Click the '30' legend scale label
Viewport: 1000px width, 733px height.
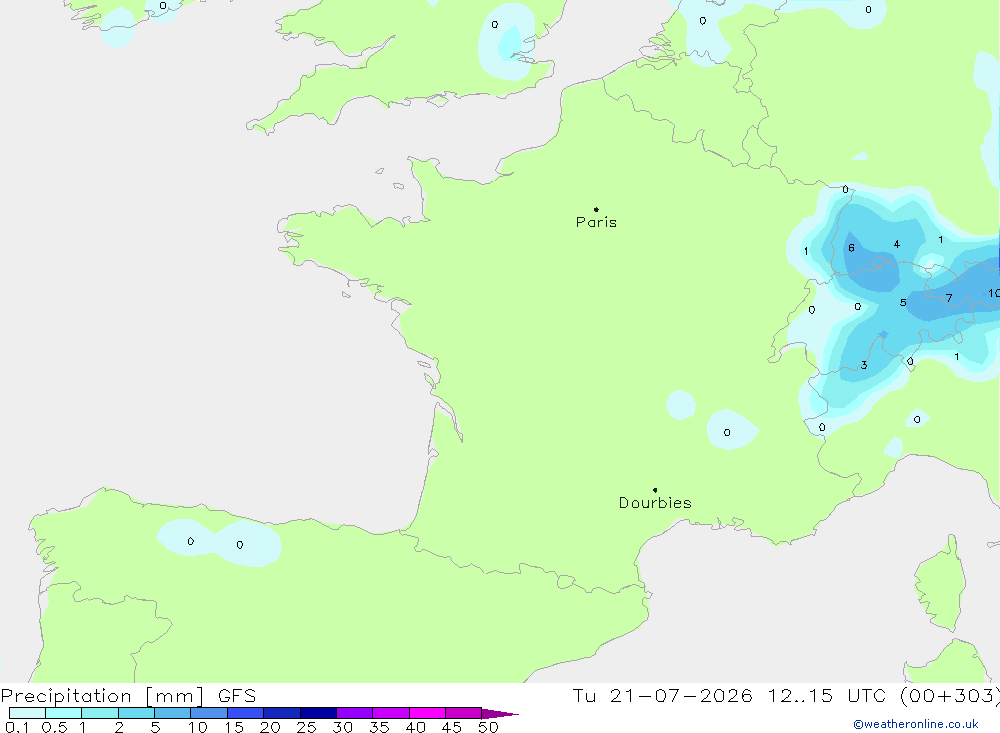342,727
